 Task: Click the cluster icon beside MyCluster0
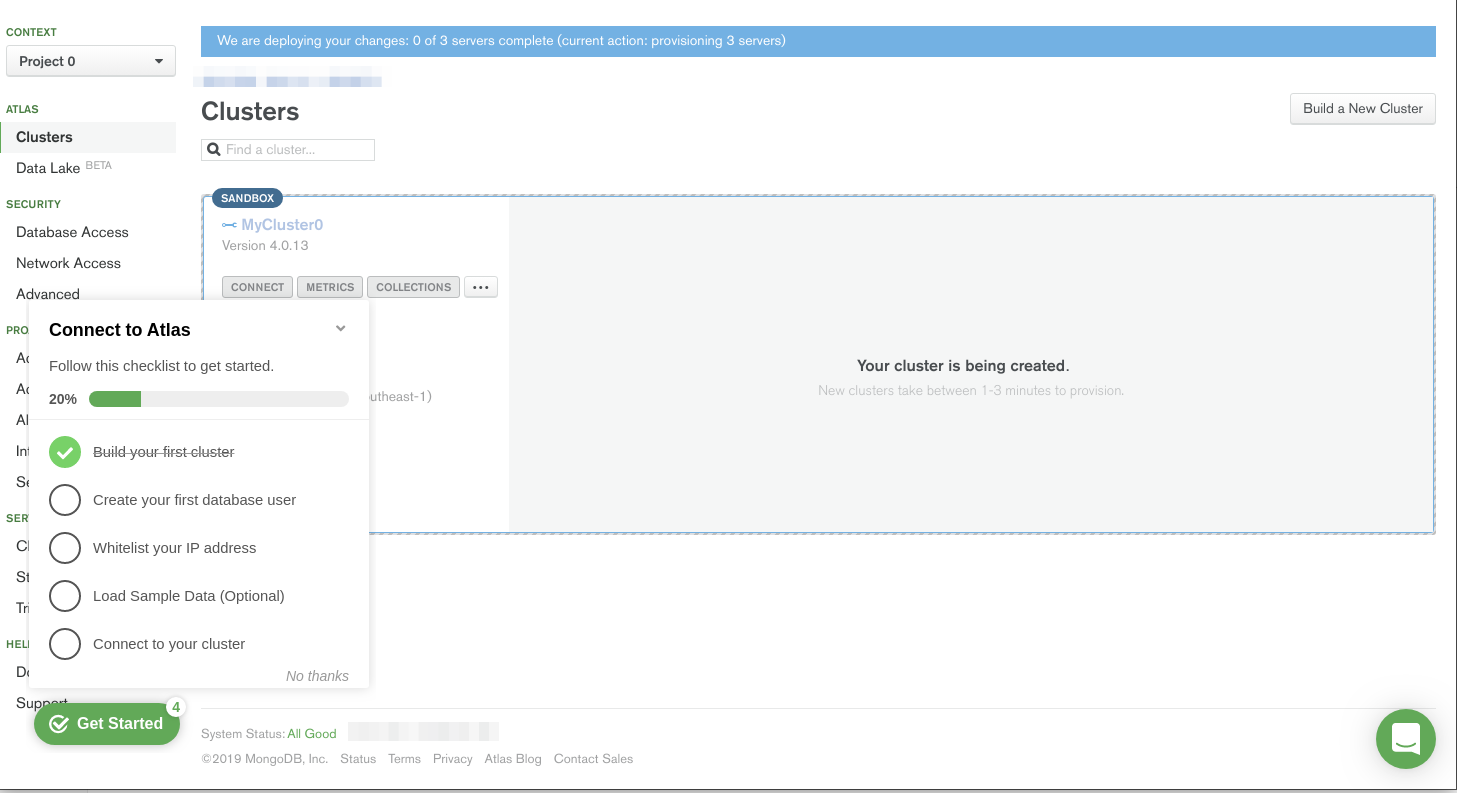pos(229,226)
